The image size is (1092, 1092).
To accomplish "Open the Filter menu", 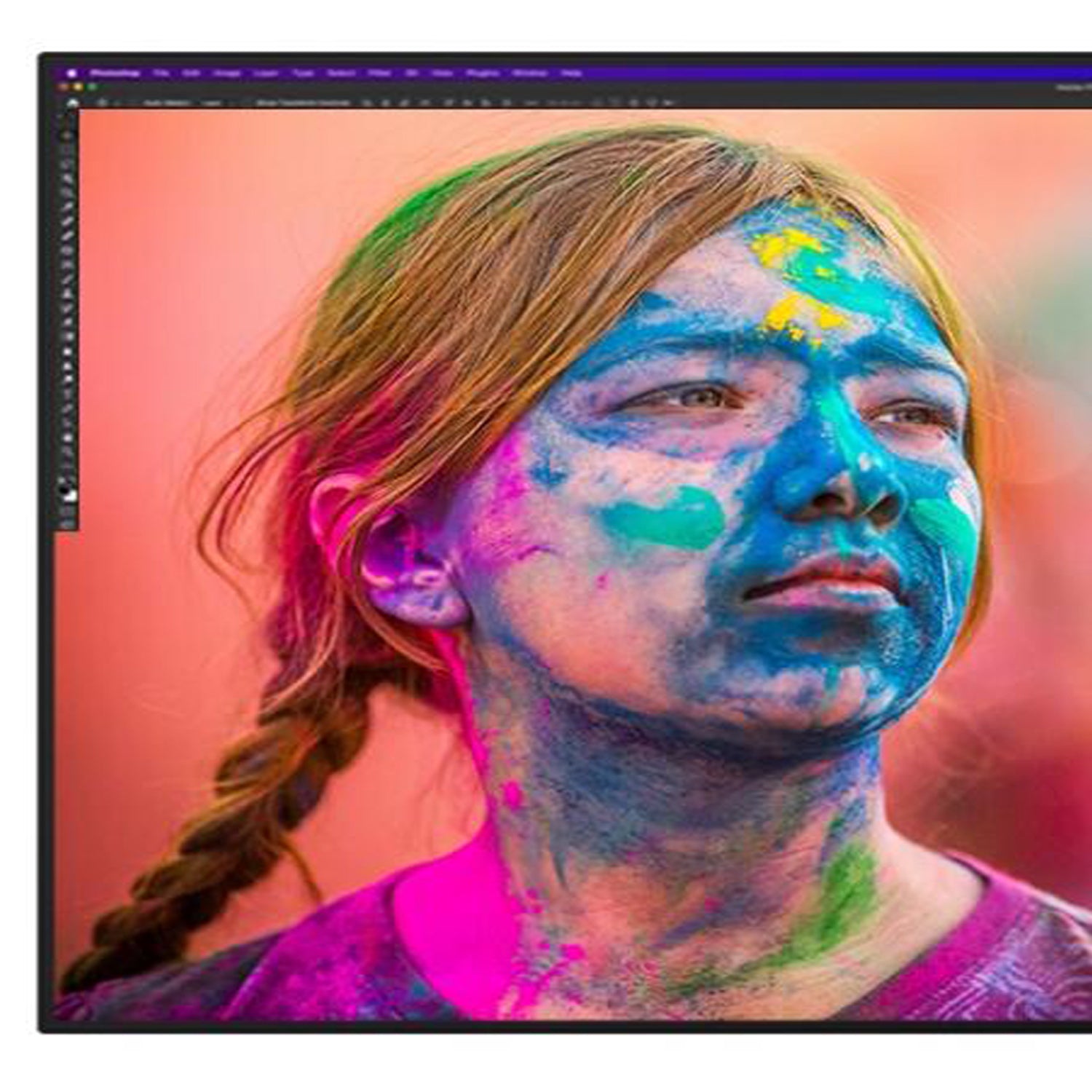I will coord(379,73).
